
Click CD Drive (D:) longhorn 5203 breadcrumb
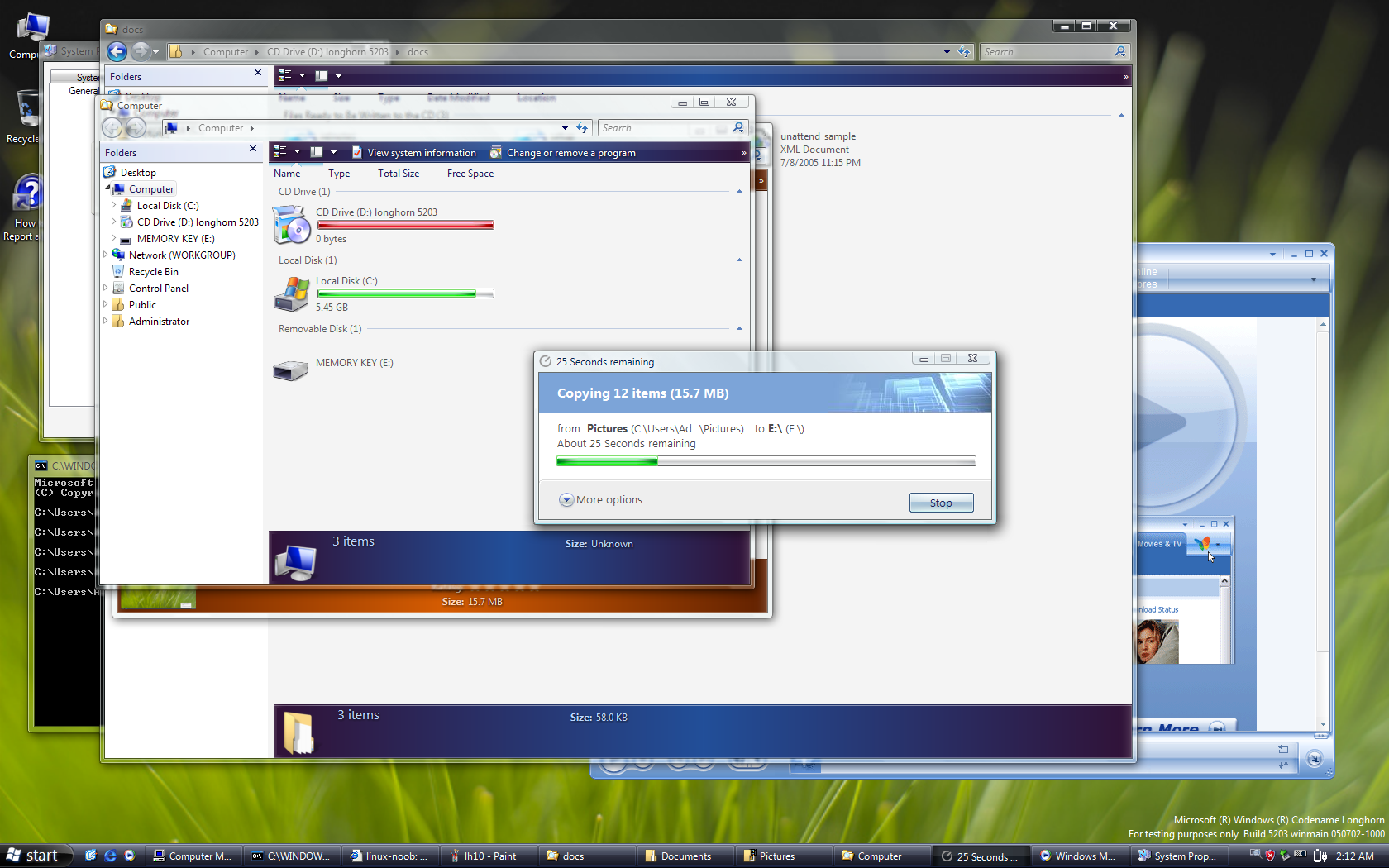coord(327,52)
